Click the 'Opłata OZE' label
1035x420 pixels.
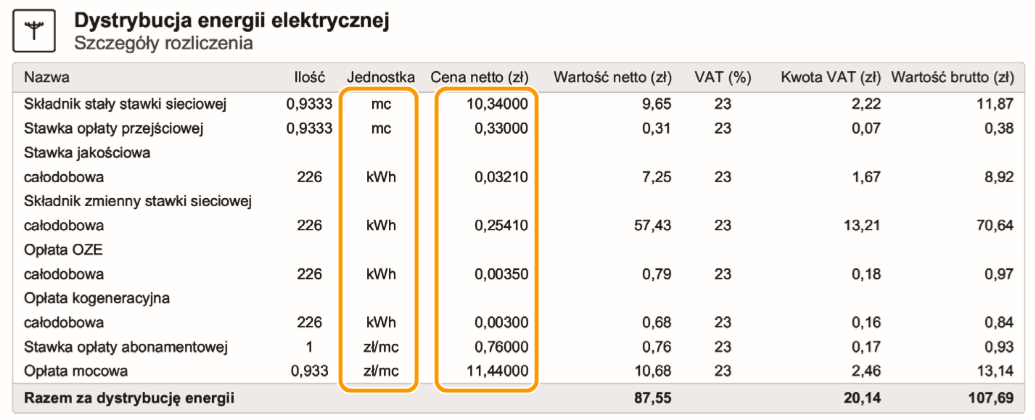pos(65,250)
